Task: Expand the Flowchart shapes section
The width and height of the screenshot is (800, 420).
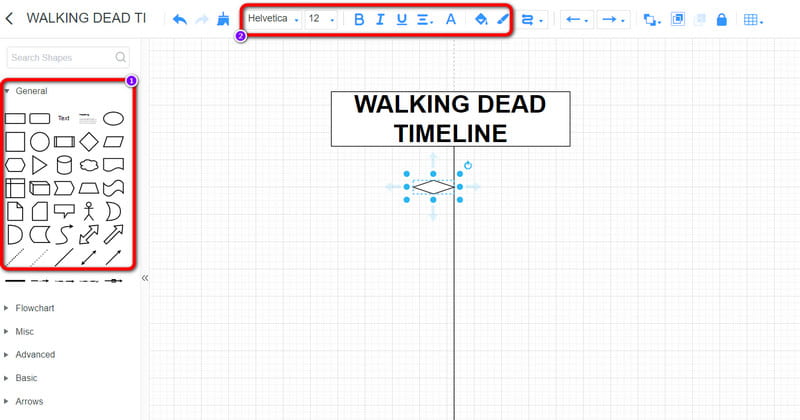Action: click(x=35, y=308)
